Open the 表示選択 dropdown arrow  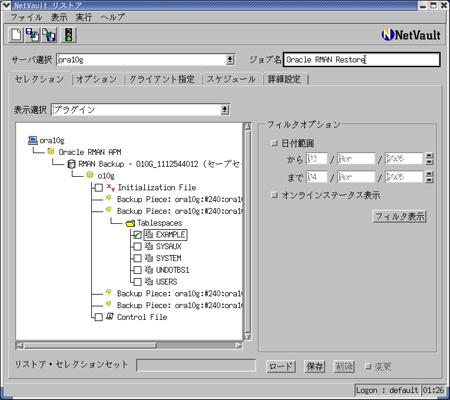(x=225, y=110)
